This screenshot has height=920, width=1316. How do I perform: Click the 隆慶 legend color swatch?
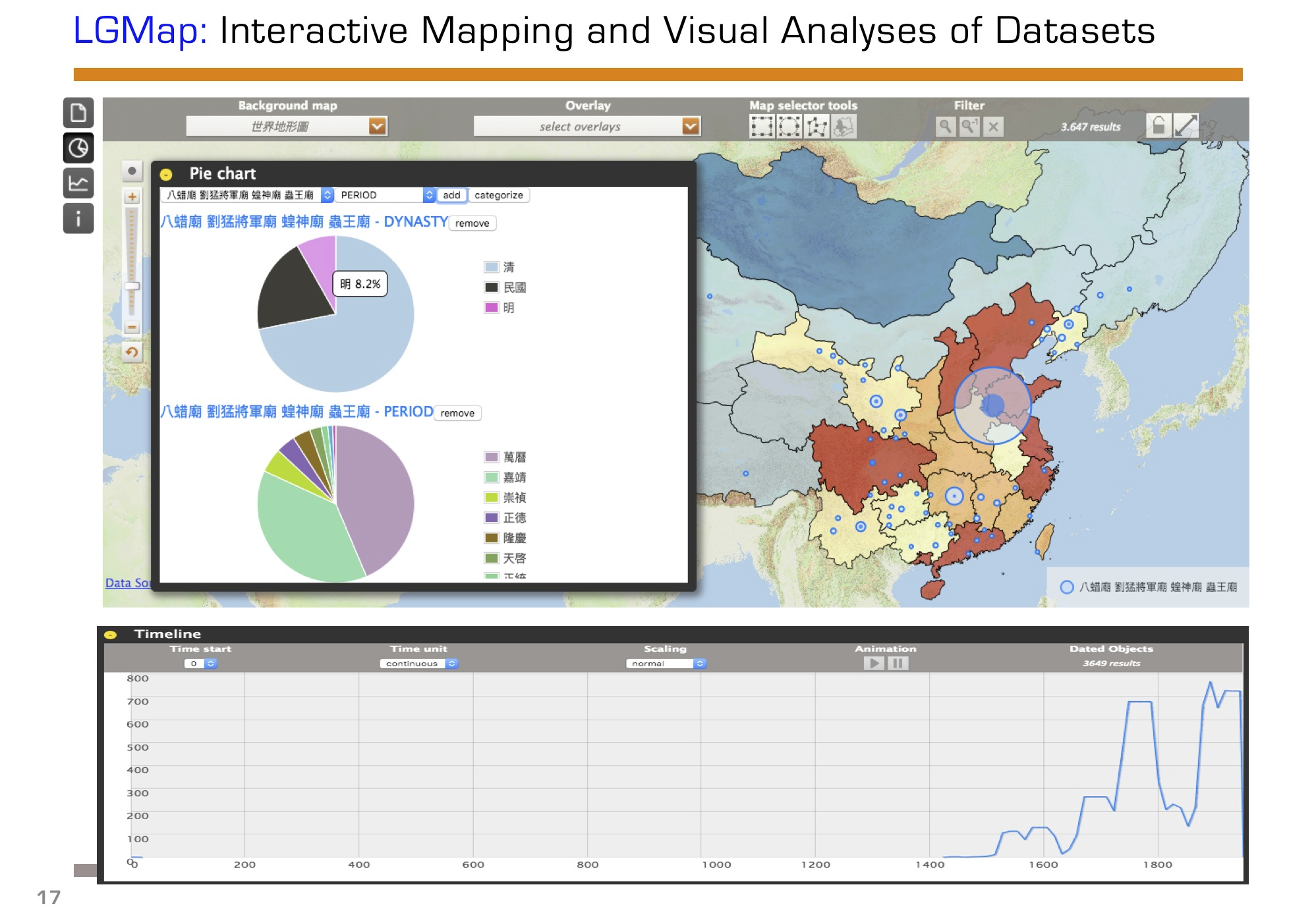[x=491, y=538]
